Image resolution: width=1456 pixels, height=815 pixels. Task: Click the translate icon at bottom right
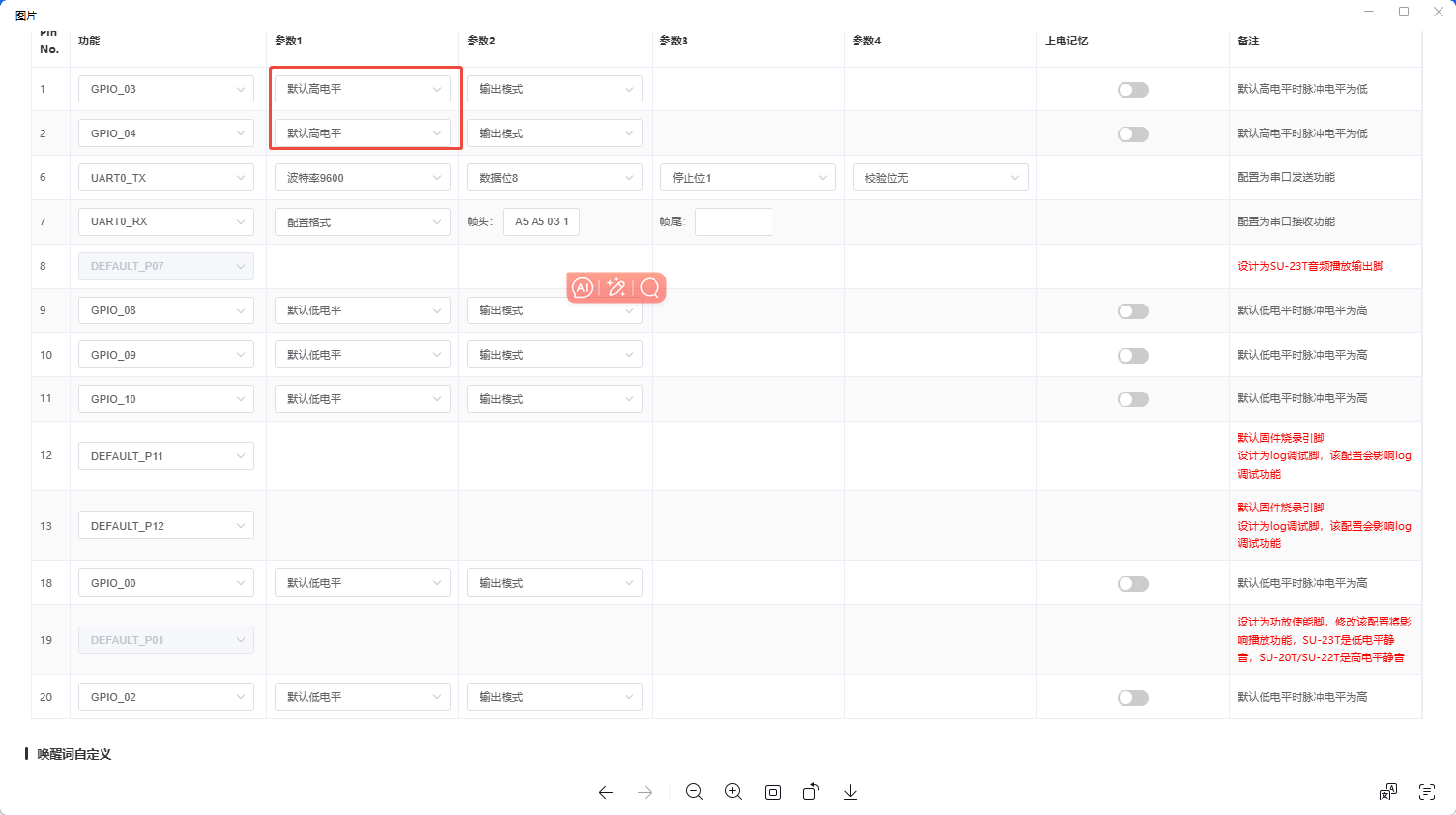tap(1387, 792)
